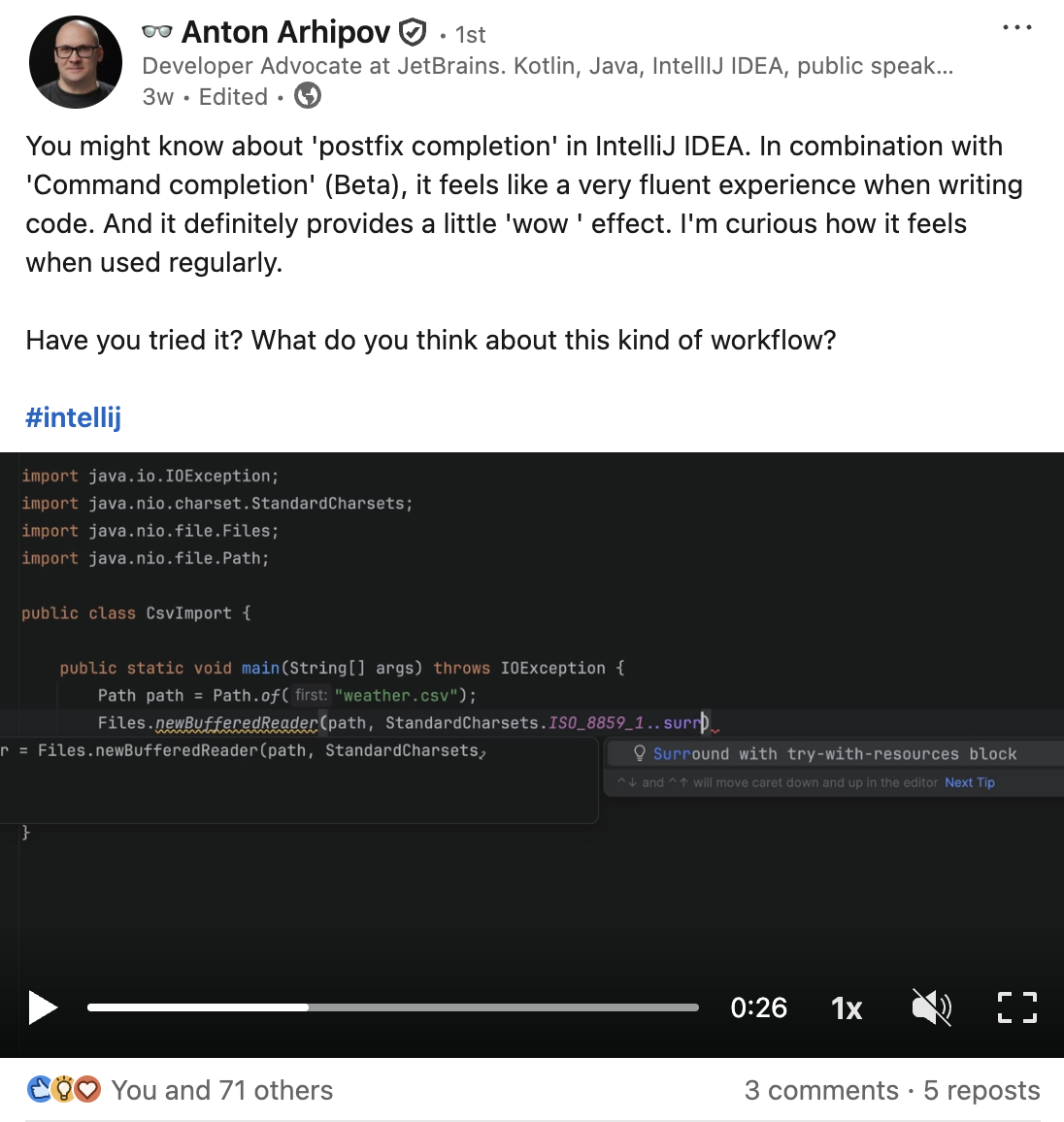The width and height of the screenshot is (1064, 1122).
Task: View the 5 reposts list
Action: tap(981, 1090)
